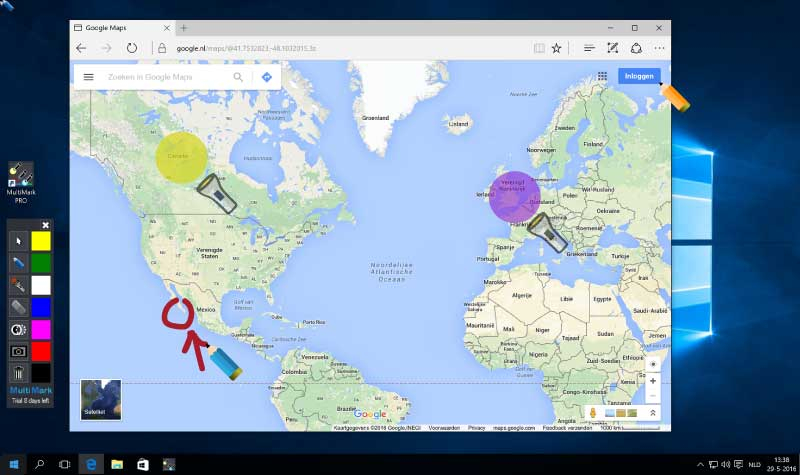Click the blue Inloggen button
Image resolution: width=800 pixels, height=475 pixels.
pos(637,76)
